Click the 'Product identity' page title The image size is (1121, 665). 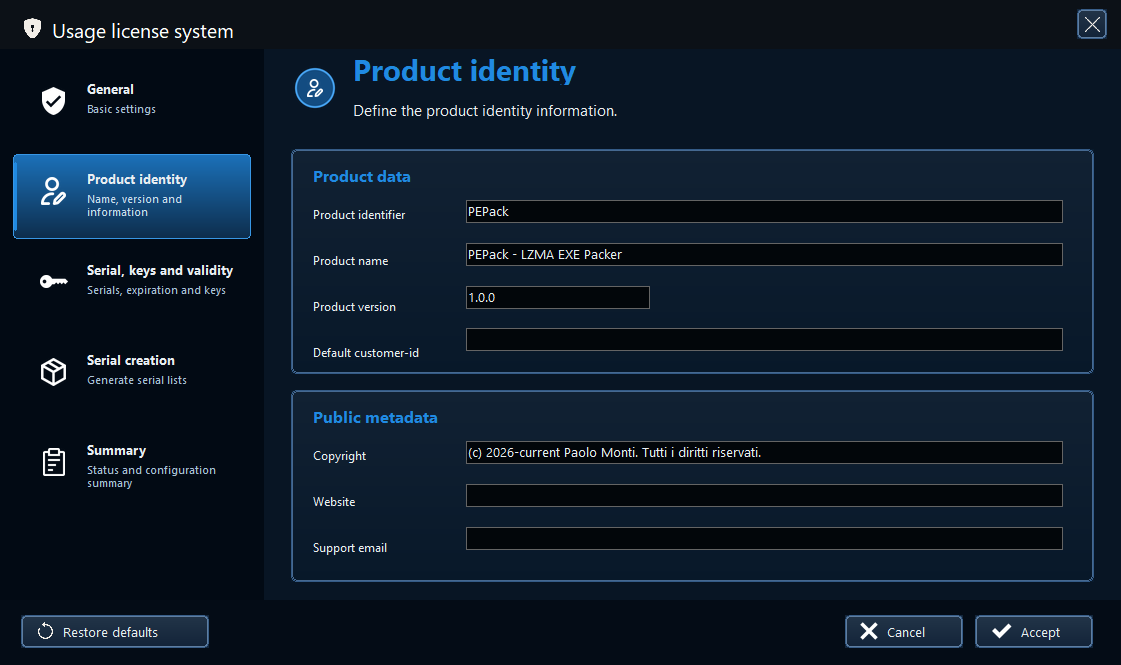click(x=465, y=71)
